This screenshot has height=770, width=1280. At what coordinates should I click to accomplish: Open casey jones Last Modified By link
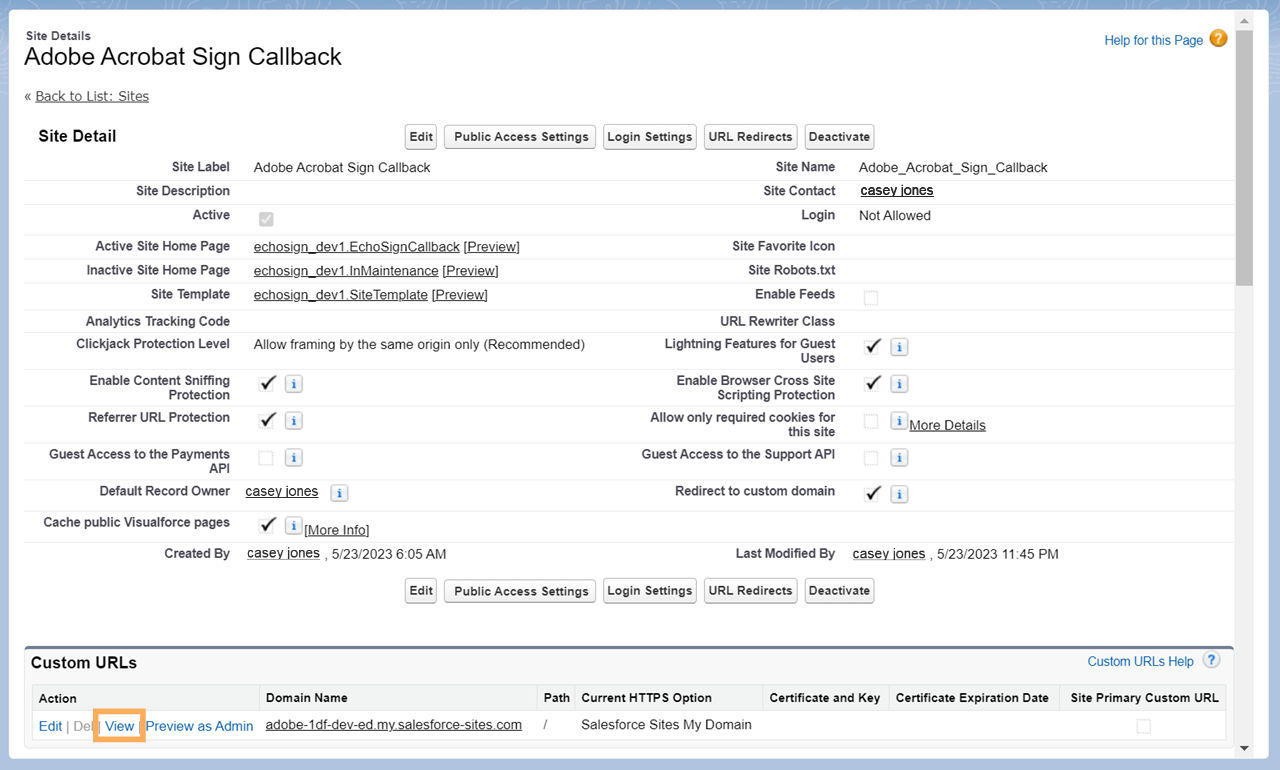pos(889,553)
